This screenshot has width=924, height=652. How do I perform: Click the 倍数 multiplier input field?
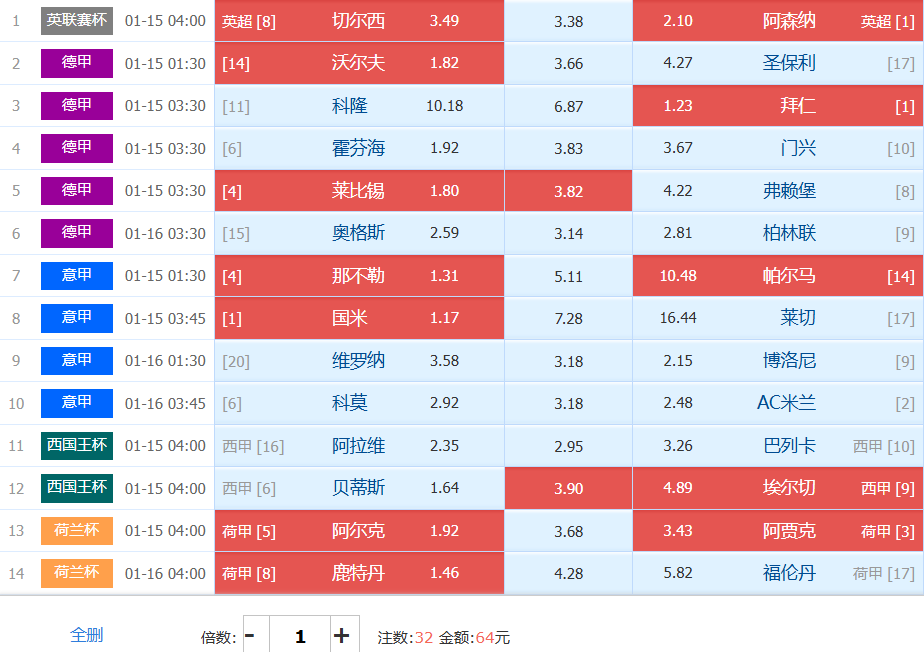point(299,636)
